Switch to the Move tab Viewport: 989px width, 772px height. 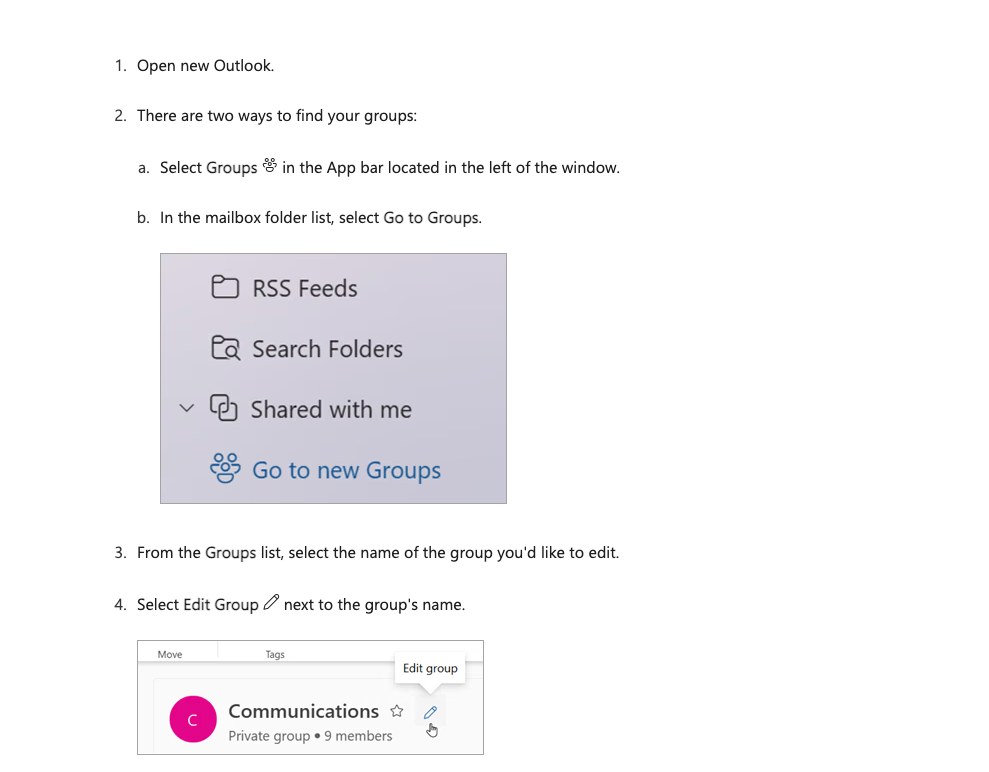(168, 653)
